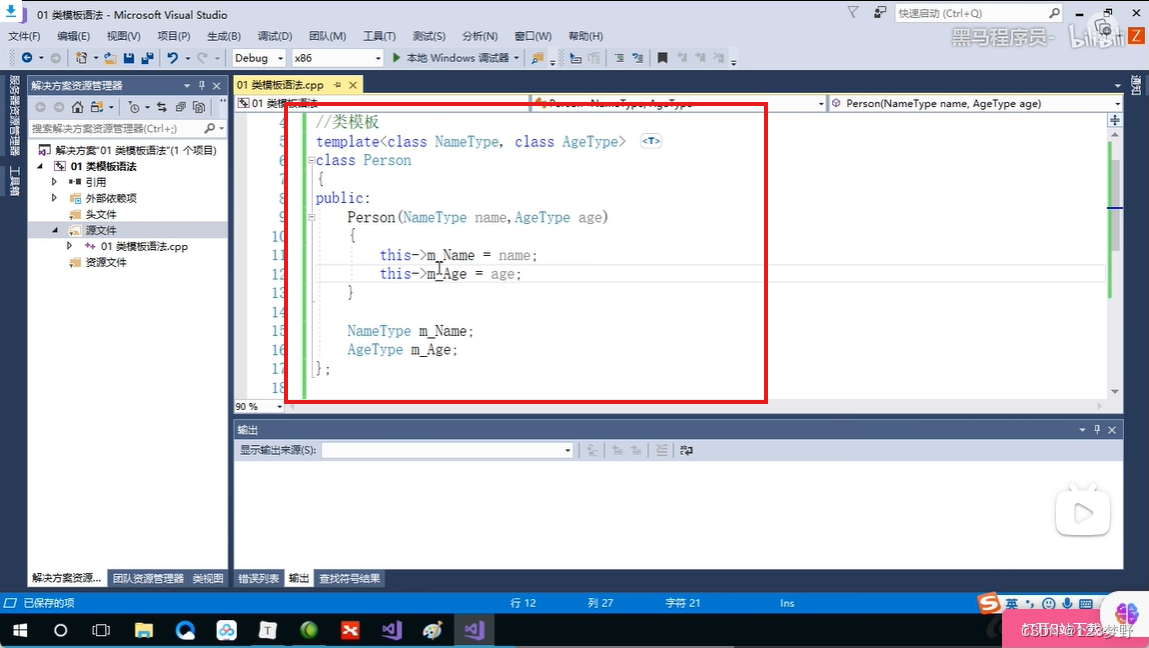Start debugging with the green play arrow

(x=396, y=58)
